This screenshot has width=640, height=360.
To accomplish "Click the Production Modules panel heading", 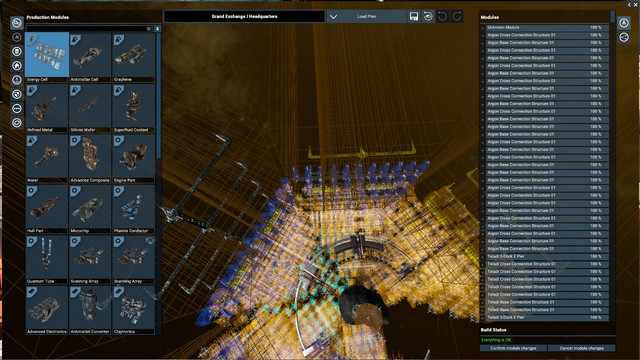I will point(47,18).
